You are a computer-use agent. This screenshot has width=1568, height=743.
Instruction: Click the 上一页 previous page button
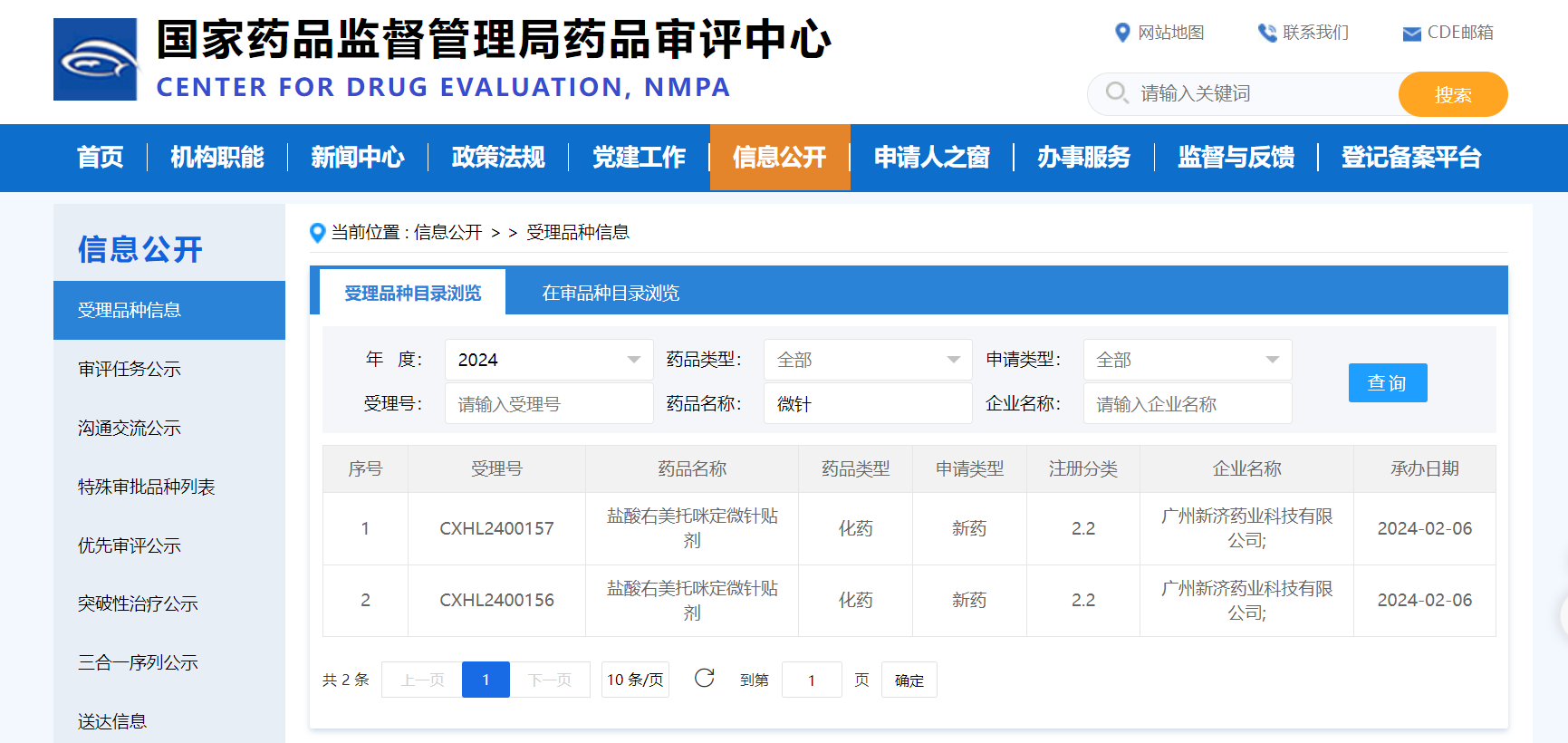click(x=422, y=680)
